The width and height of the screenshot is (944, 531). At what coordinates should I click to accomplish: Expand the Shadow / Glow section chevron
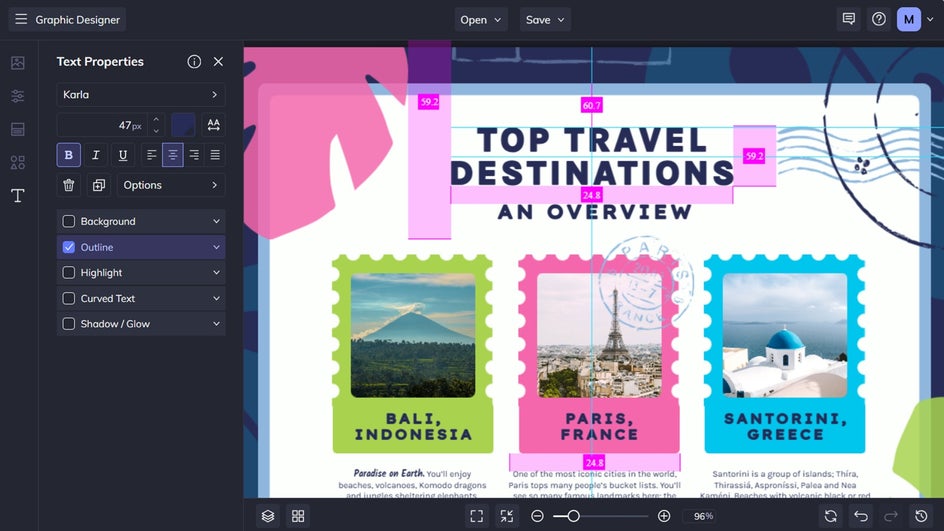(x=216, y=324)
